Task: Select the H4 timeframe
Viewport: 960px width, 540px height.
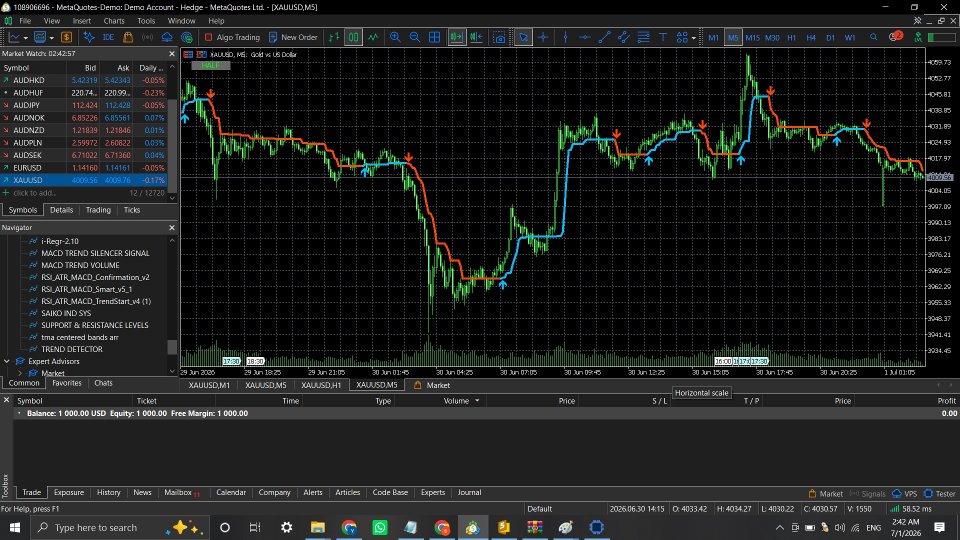Action: (x=811, y=37)
